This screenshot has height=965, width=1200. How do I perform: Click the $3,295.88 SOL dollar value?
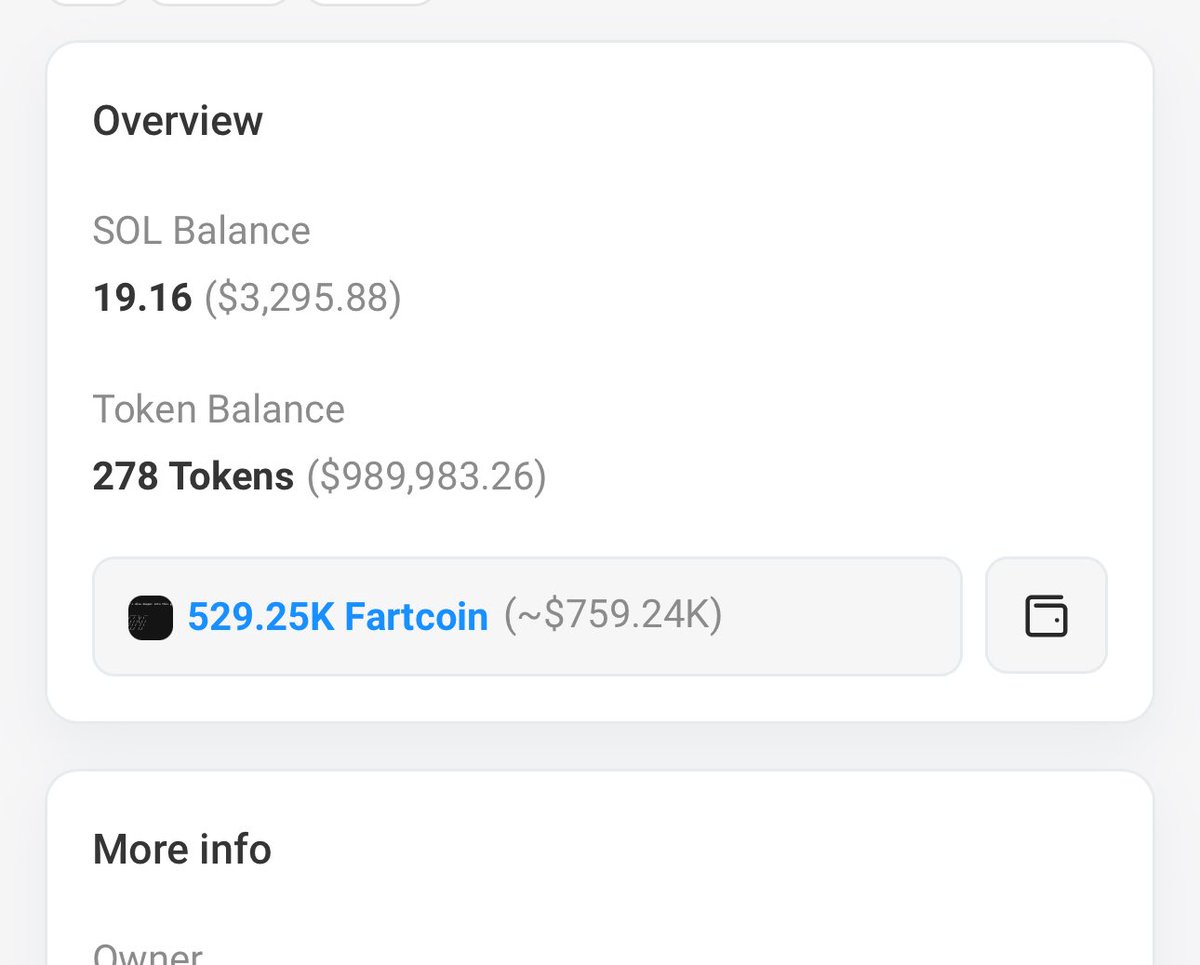coord(303,298)
